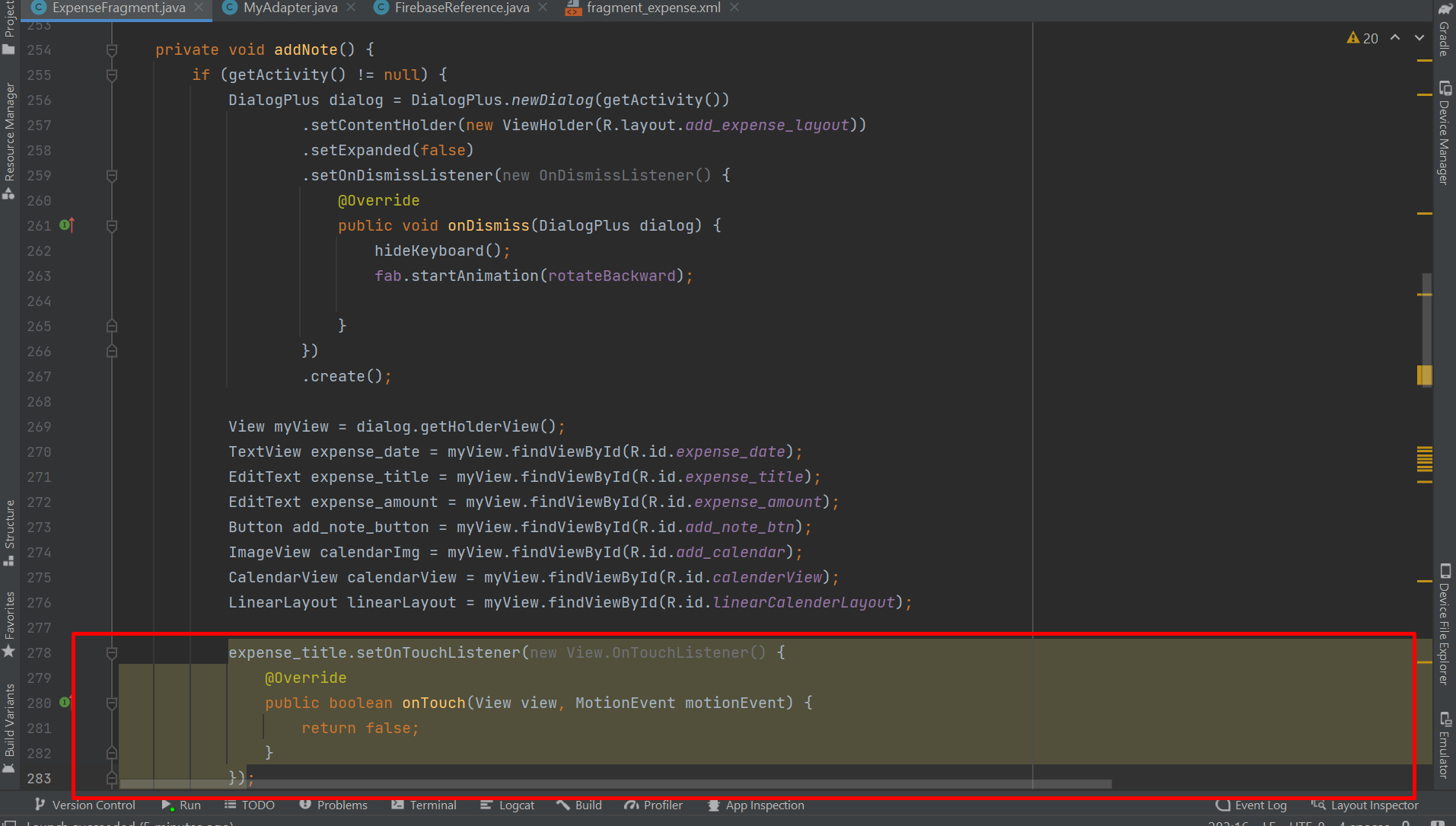Open the Layout Inspector panel
Image resolution: width=1456 pixels, height=826 pixels.
point(1365,805)
